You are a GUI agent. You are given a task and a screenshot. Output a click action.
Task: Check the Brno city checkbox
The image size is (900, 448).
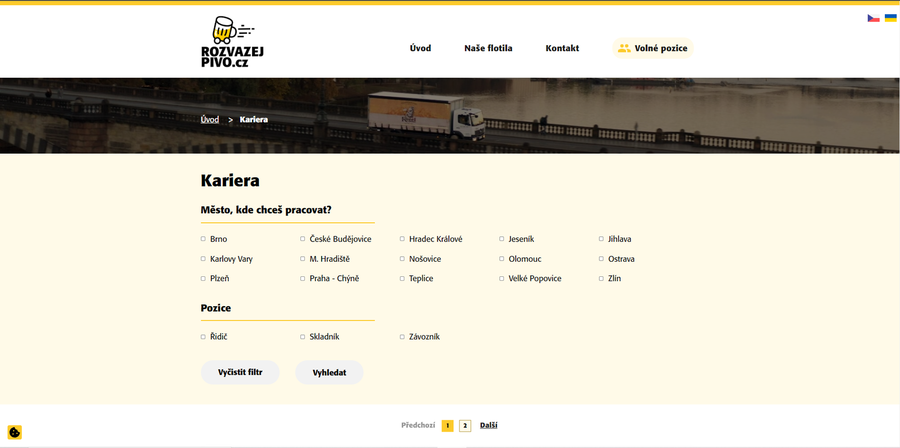(x=203, y=239)
